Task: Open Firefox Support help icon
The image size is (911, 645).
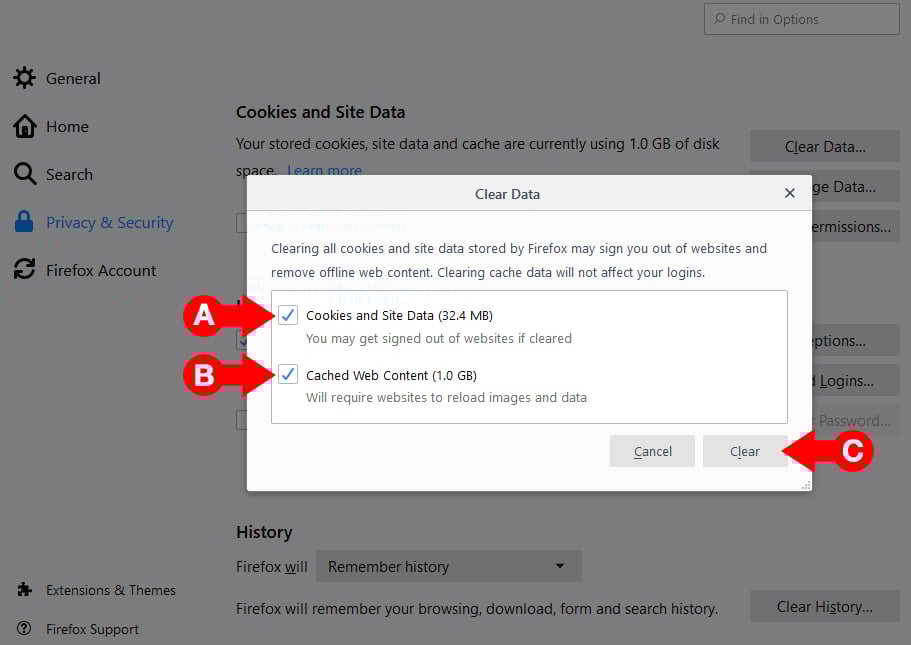Action: 24,629
